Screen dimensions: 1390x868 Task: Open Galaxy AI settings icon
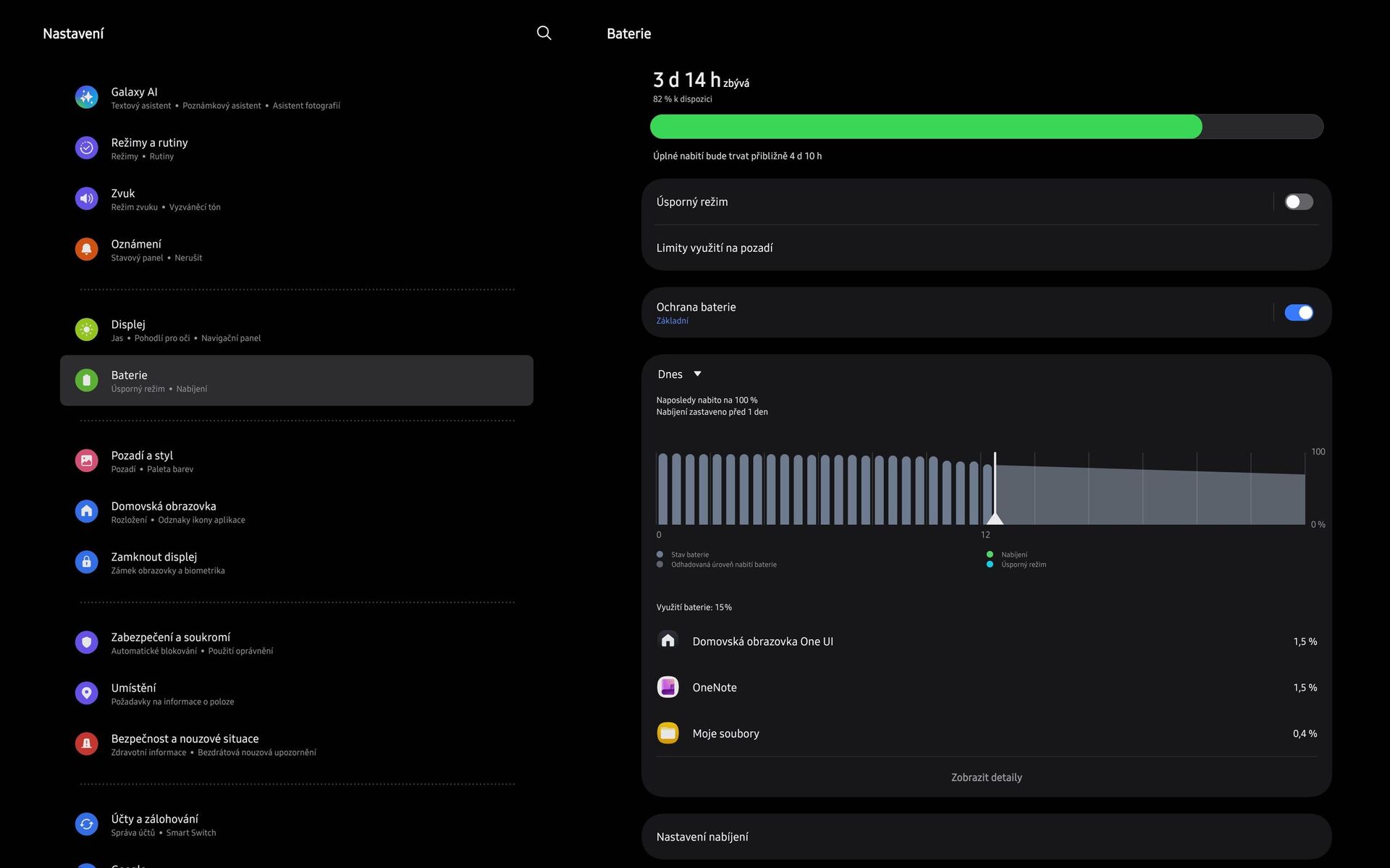pos(86,97)
